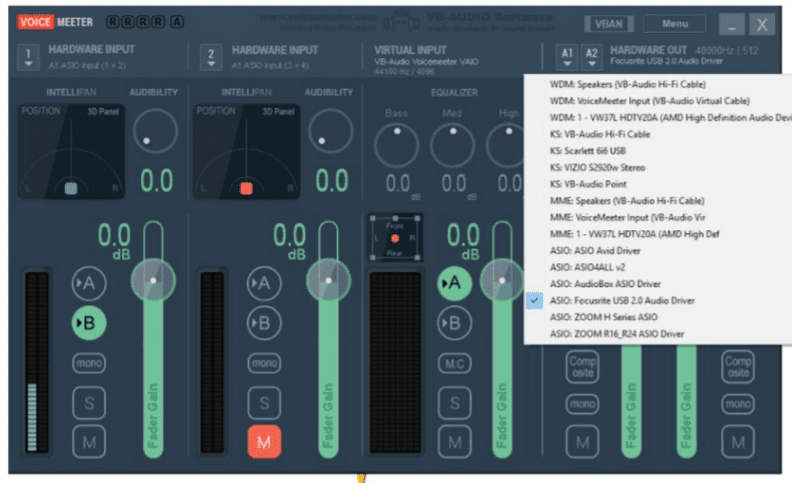Toggle B bus routing on Hardware Input 2
The width and height of the screenshot is (792, 483).
tap(264, 323)
